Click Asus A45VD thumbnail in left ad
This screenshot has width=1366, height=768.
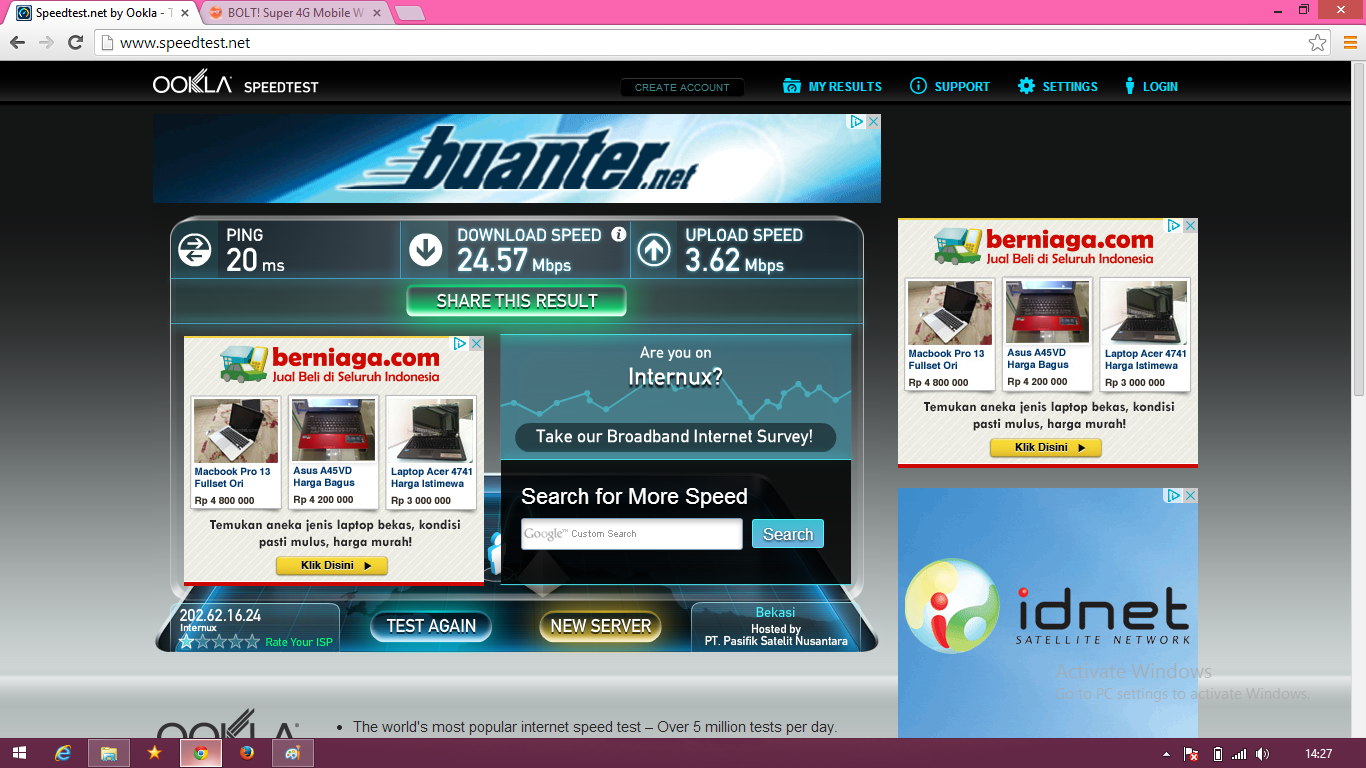(333, 430)
